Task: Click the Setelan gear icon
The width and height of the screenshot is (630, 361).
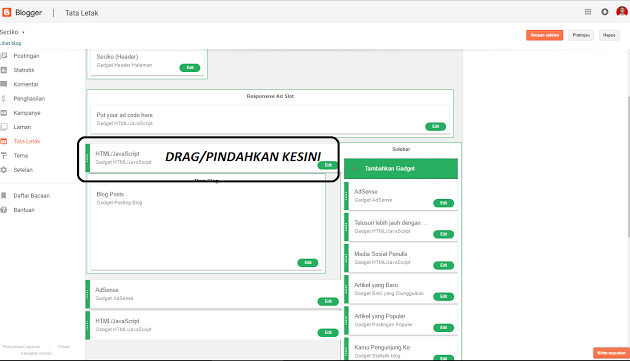Action: tap(4, 170)
